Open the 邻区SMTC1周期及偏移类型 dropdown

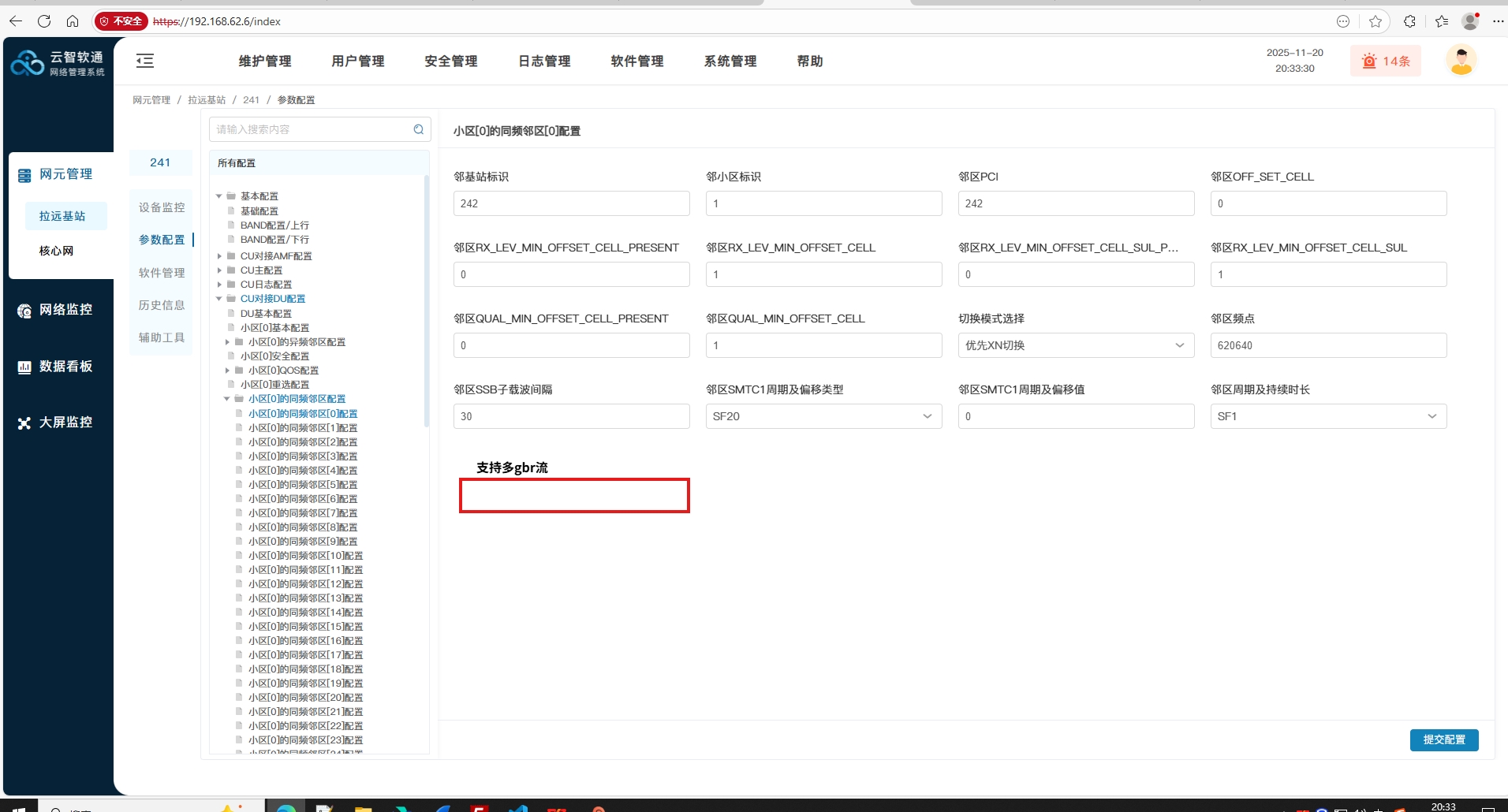coord(823,416)
